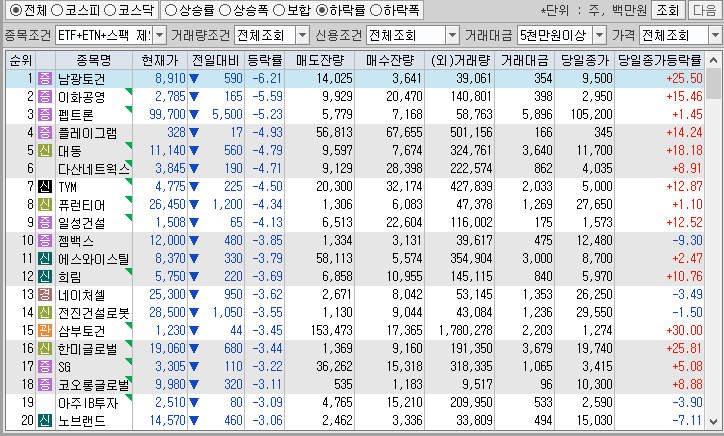Open the 가격 dropdown
This screenshot has width=724, height=436.
[715, 35]
